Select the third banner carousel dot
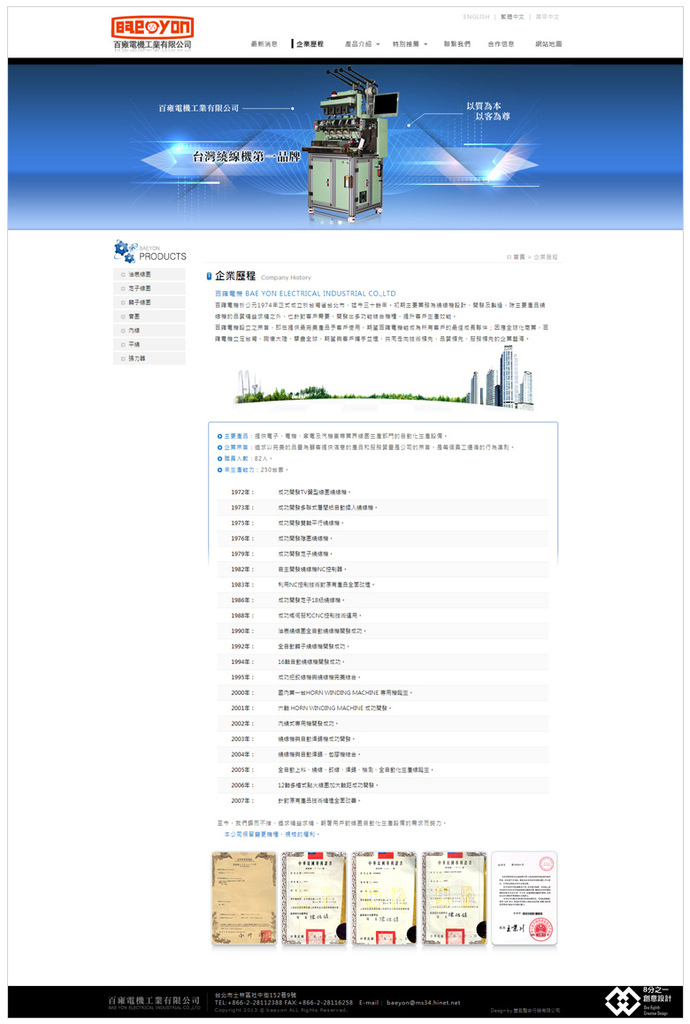The width and height of the screenshot is (690, 1024). tap(339, 222)
